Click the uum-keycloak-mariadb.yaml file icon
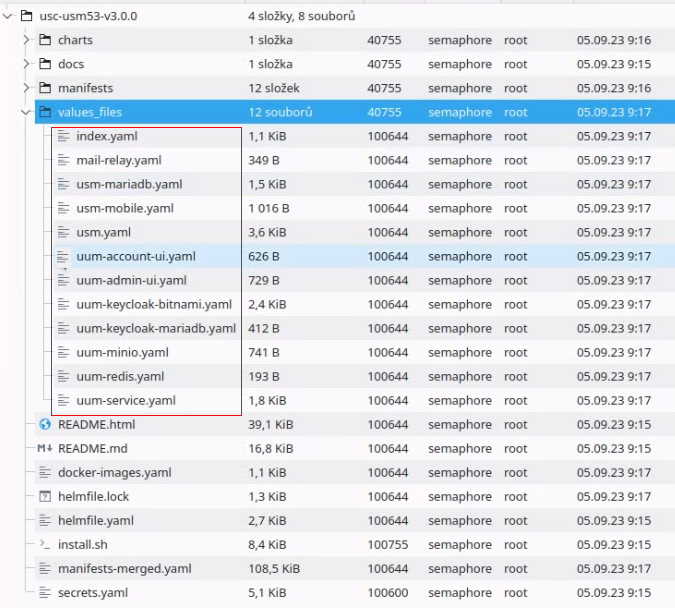The width and height of the screenshot is (675, 608). (x=63, y=329)
